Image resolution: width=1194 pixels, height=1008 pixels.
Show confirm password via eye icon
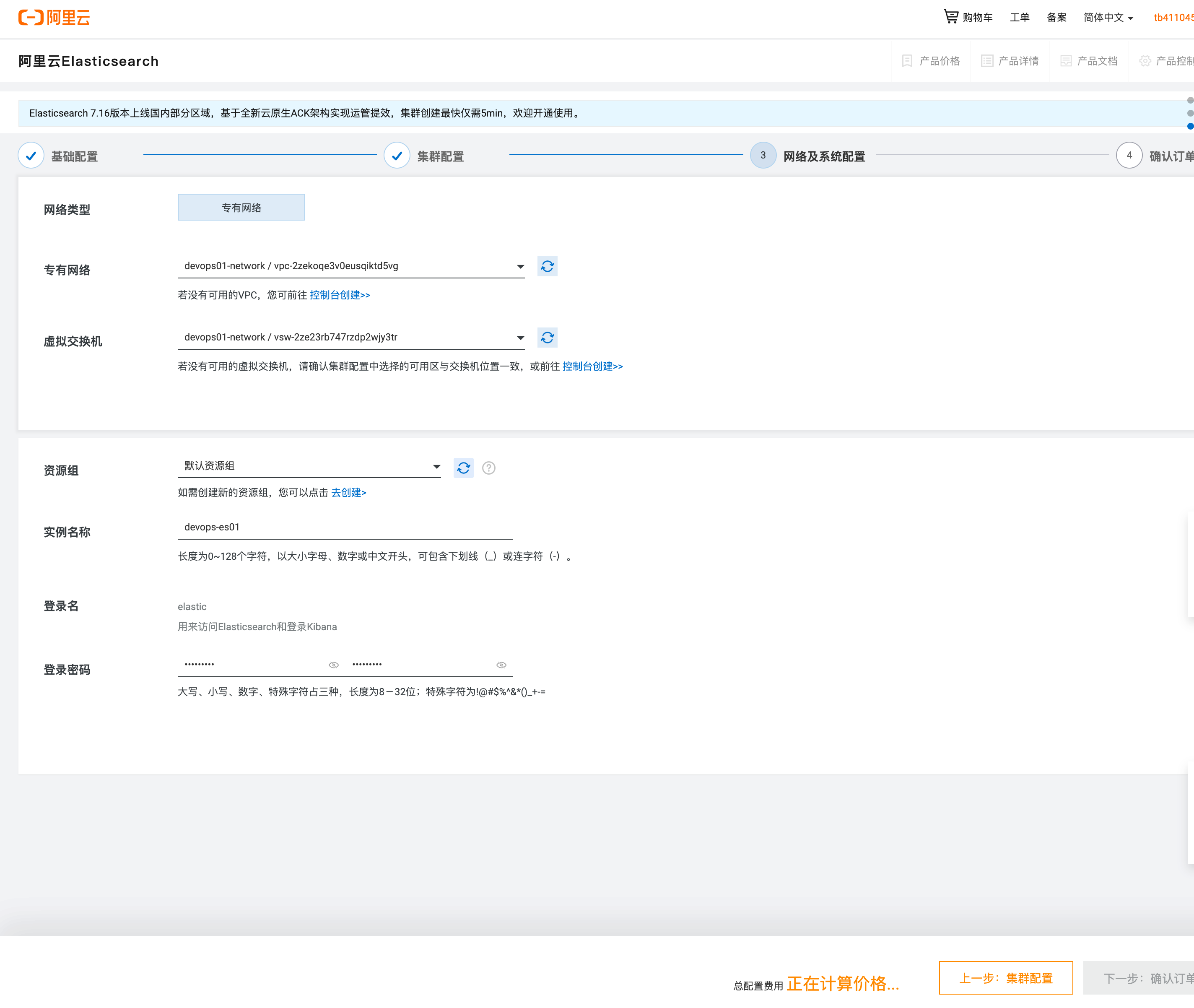(x=501, y=665)
